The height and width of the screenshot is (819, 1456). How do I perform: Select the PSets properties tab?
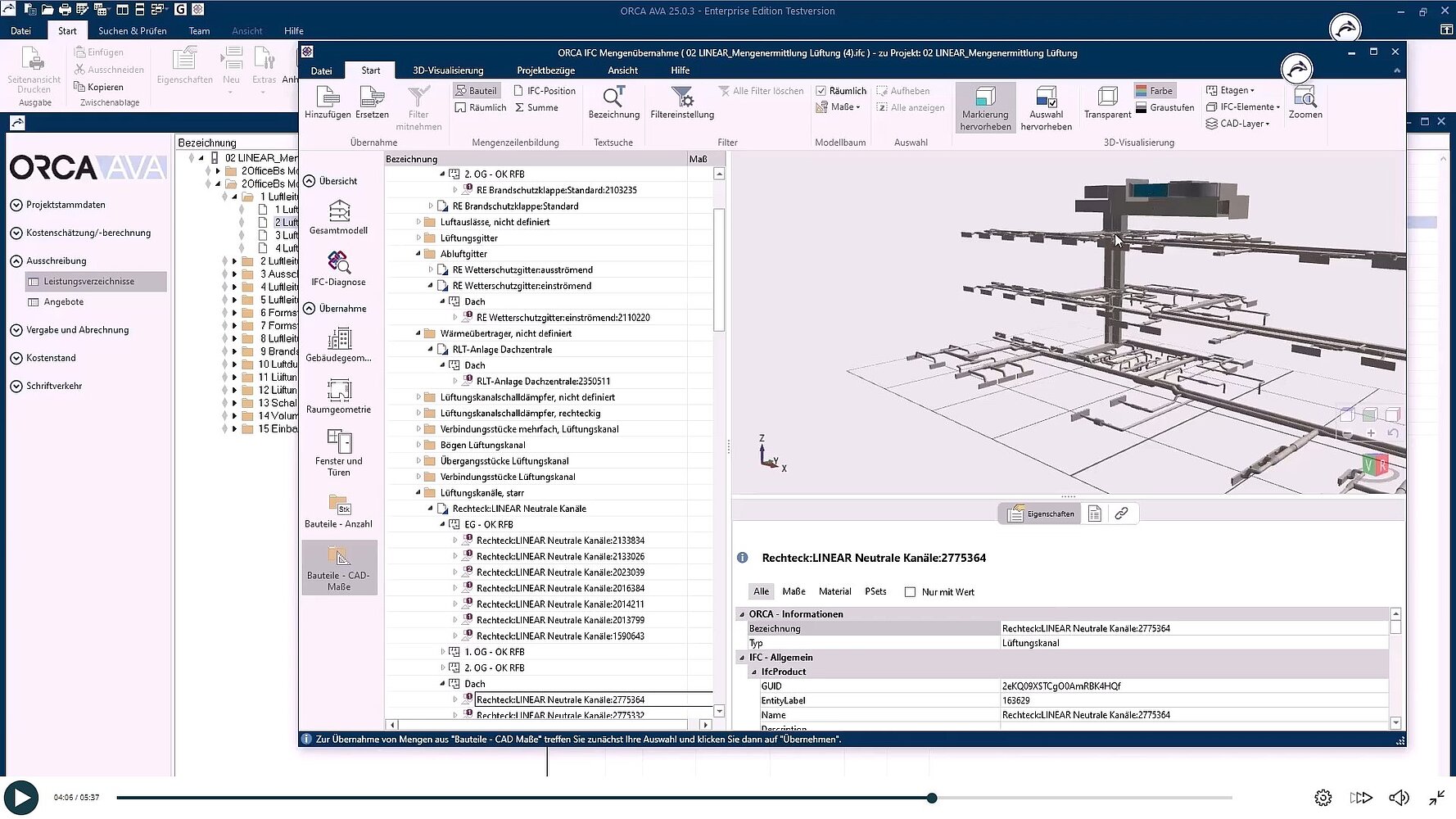tap(875, 591)
